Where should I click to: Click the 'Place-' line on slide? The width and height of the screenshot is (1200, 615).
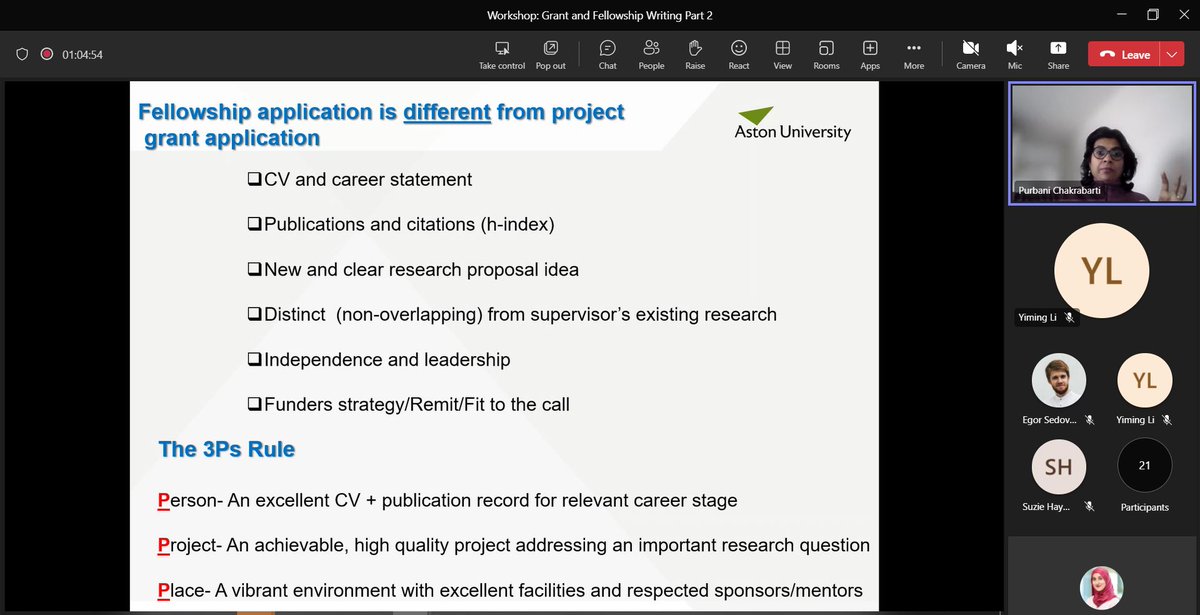[510, 590]
